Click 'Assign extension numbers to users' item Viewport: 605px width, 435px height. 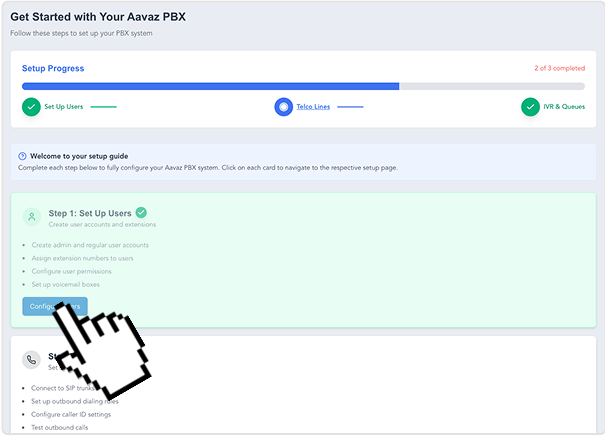pos(82,258)
